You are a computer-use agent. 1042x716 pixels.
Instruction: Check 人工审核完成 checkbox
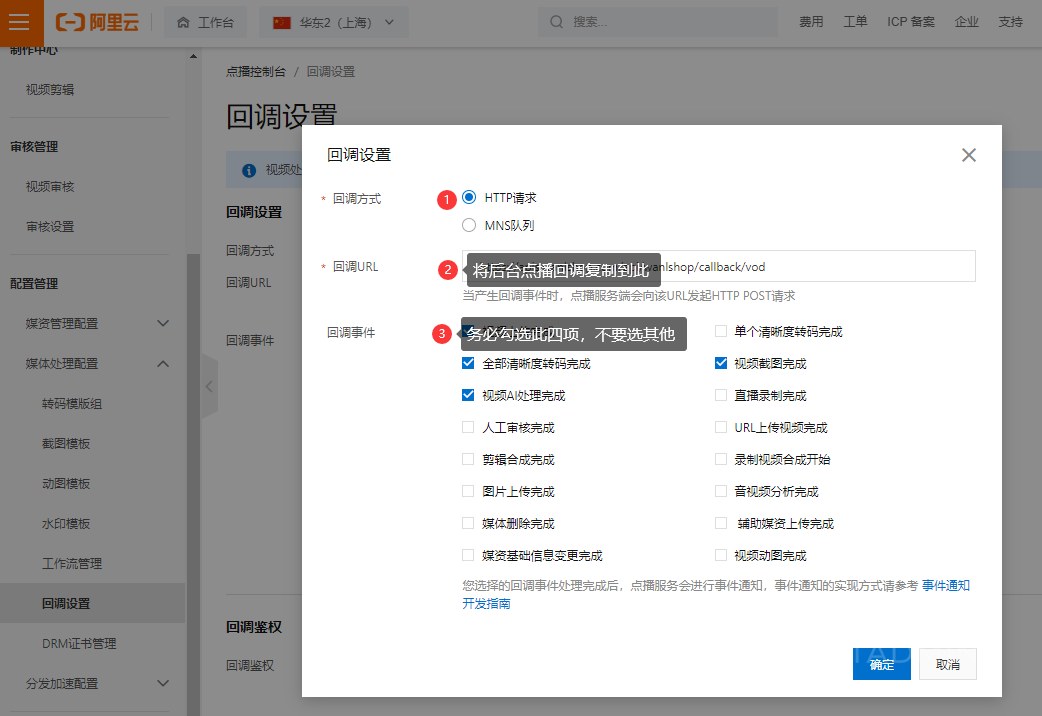click(x=468, y=427)
